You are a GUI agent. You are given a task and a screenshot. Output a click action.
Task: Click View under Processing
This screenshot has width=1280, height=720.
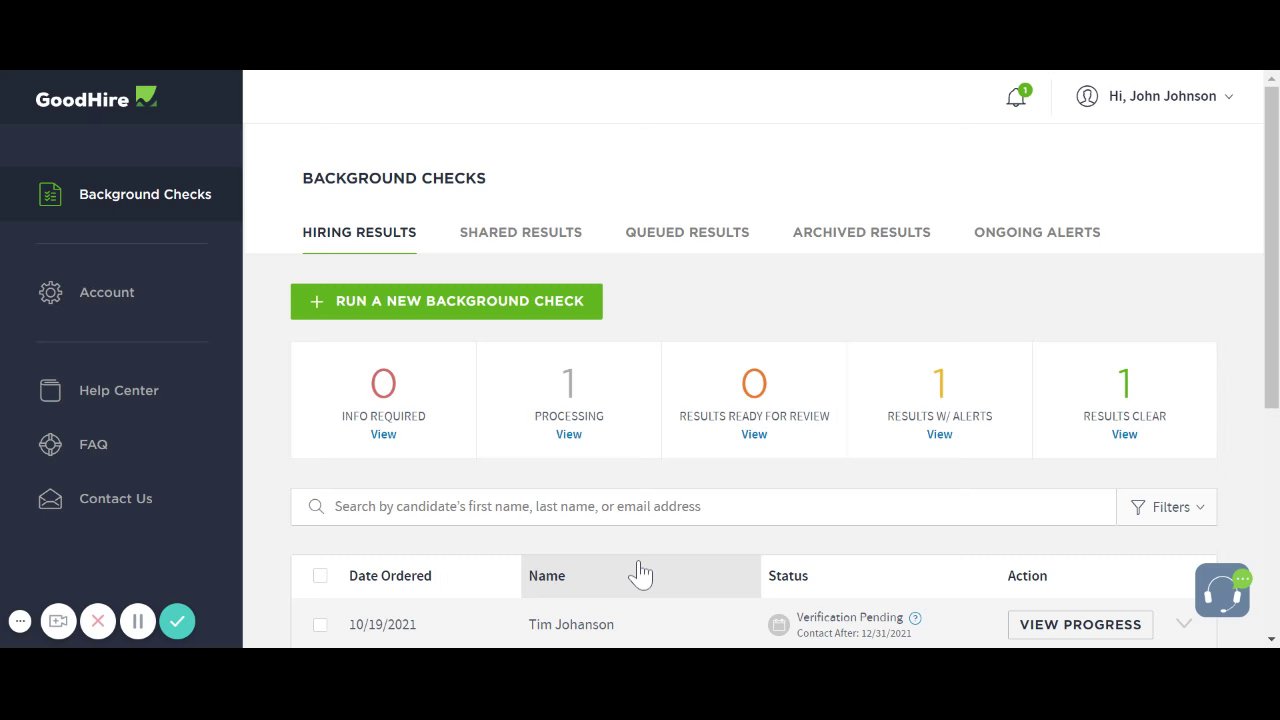click(568, 434)
